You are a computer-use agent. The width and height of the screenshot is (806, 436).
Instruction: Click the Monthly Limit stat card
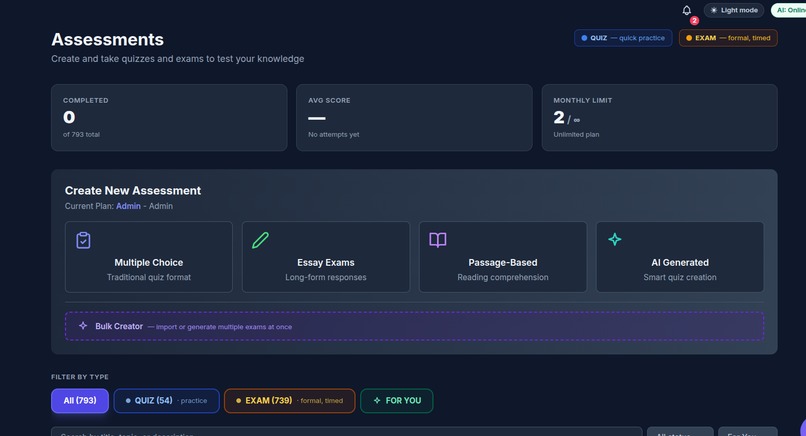pyautogui.click(x=660, y=118)
